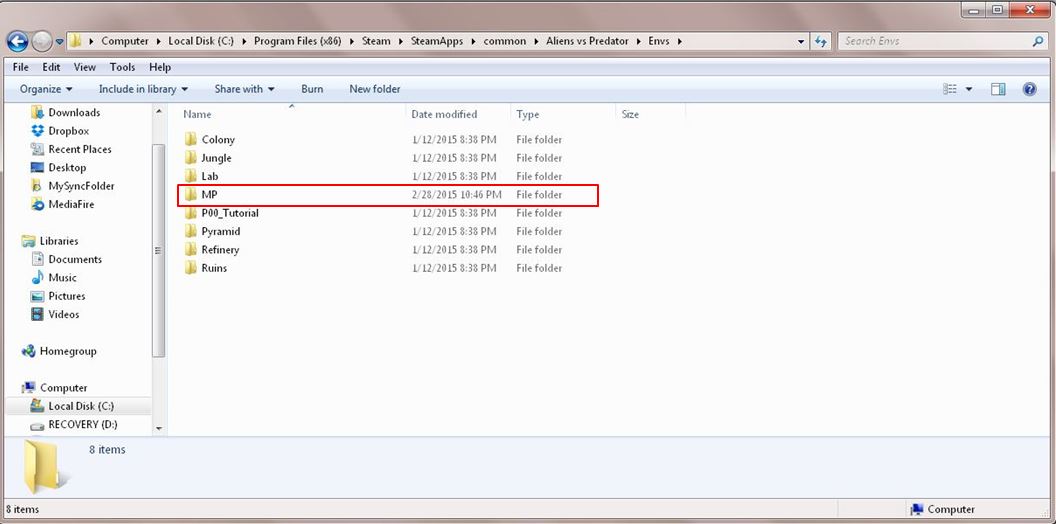1056x524 pixels.
Task: Click the Burn toolbar button
Action: pyautogui.click(x=312, y=89)
